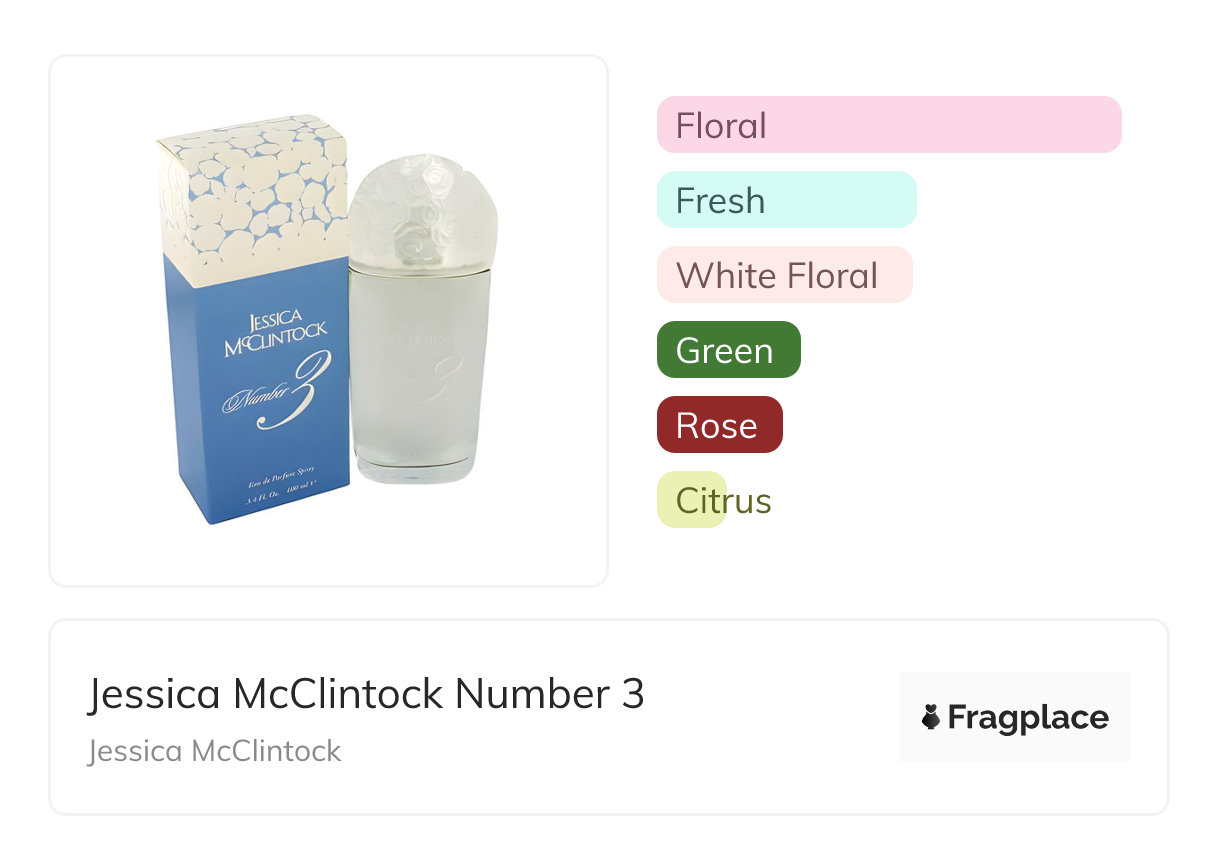
Task: Click the frosted glass perfume bottle
Action: pos(420,380)
